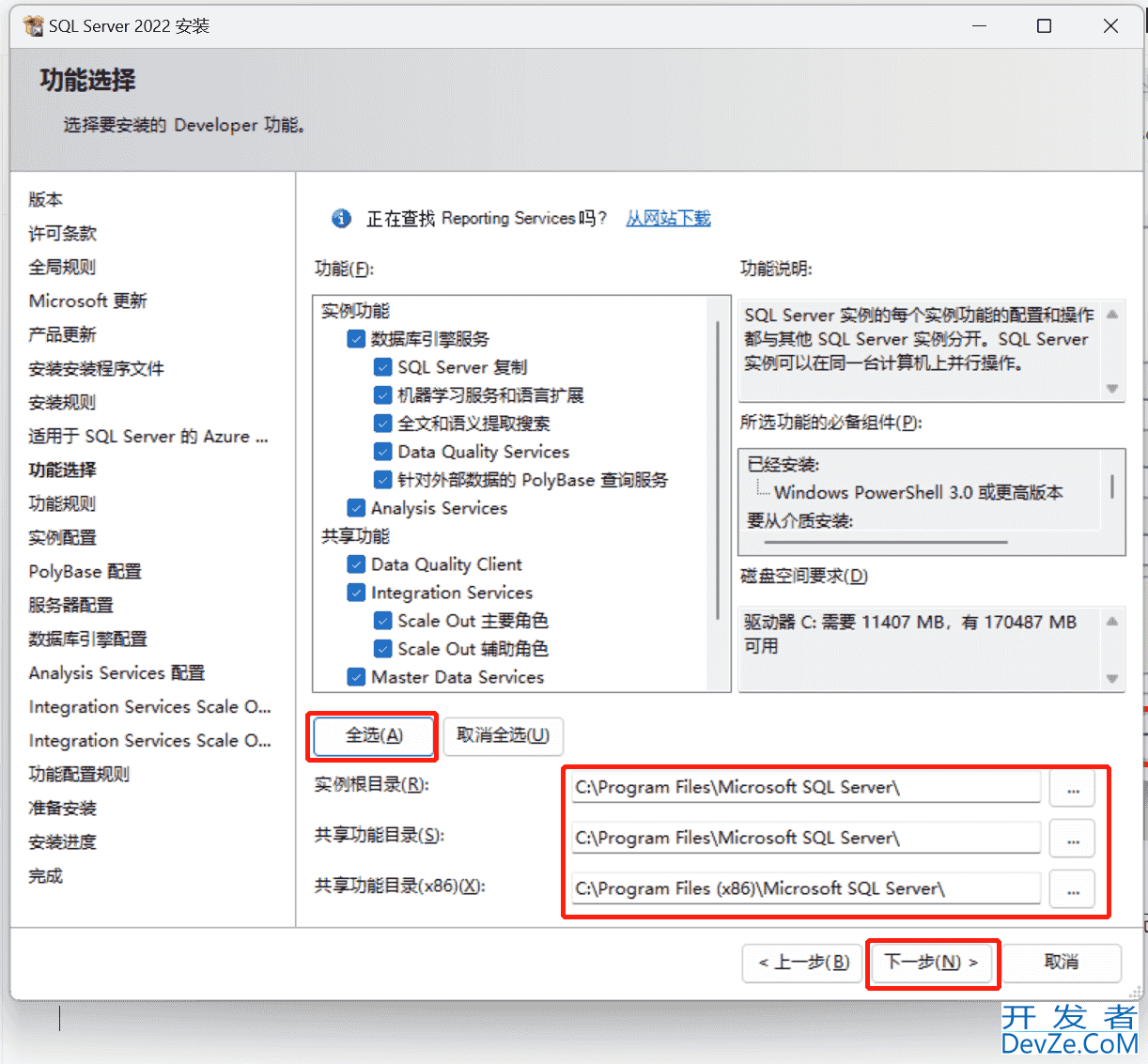Screen dimensions: 1148x1064
Task: Browse for 实例根目录 with the ... button
Action: (x=1073, y=787)
